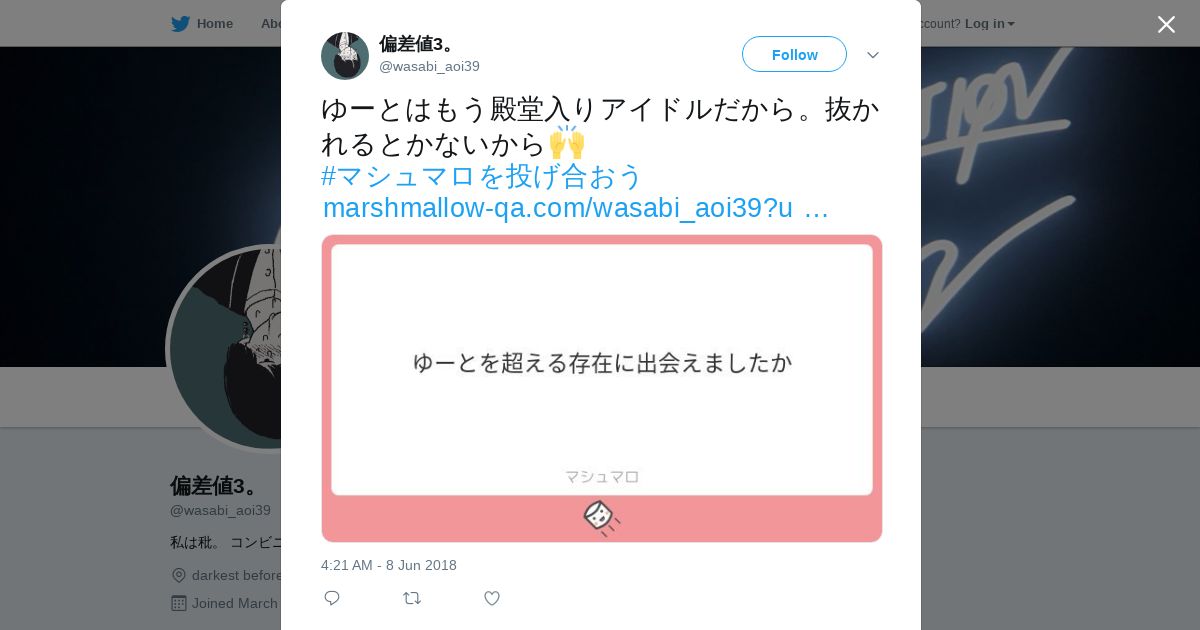Open the tweet author's avatar
The height and width of the screenshot is (630, 1200).
(345, 56)
